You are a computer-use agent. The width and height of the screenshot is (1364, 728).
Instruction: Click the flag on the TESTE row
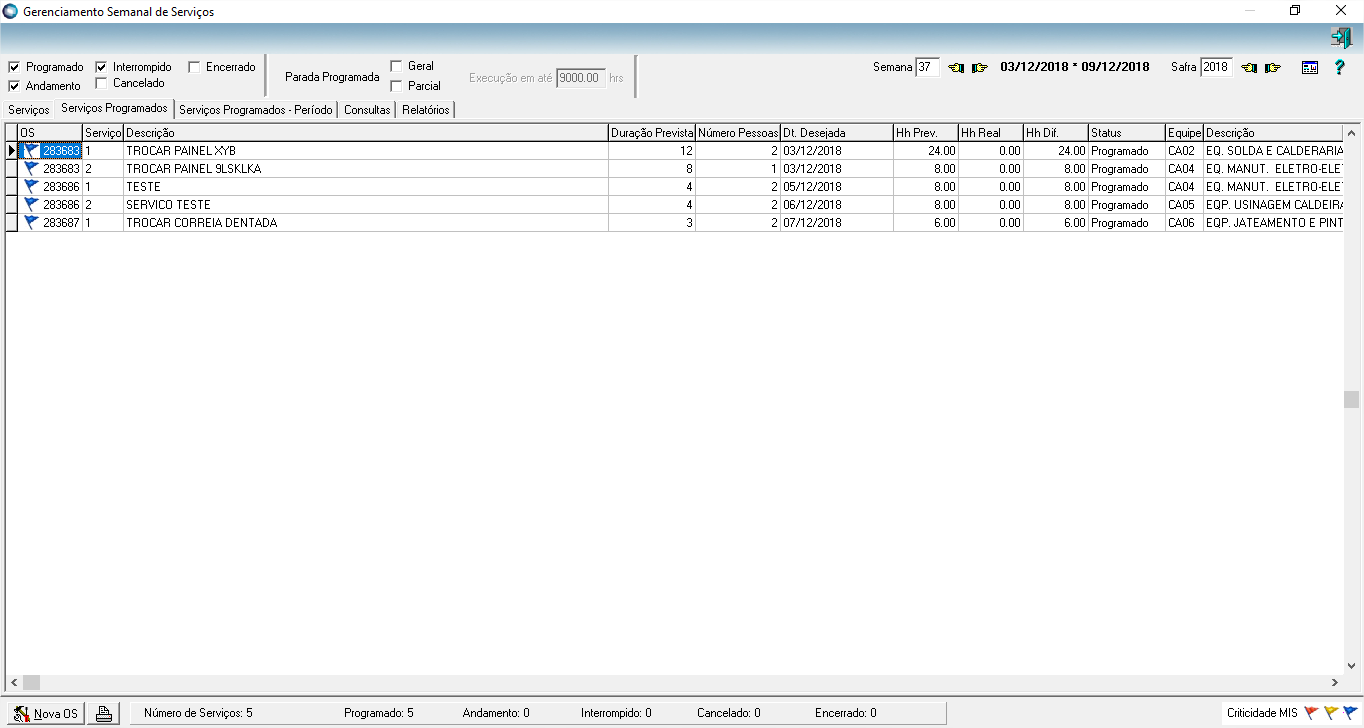tap(31, 187)
